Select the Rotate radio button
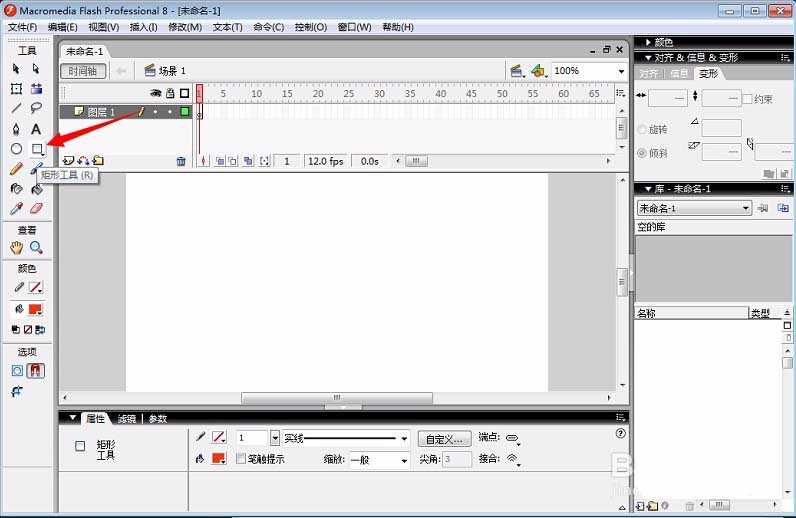 (x=642, y=130)
